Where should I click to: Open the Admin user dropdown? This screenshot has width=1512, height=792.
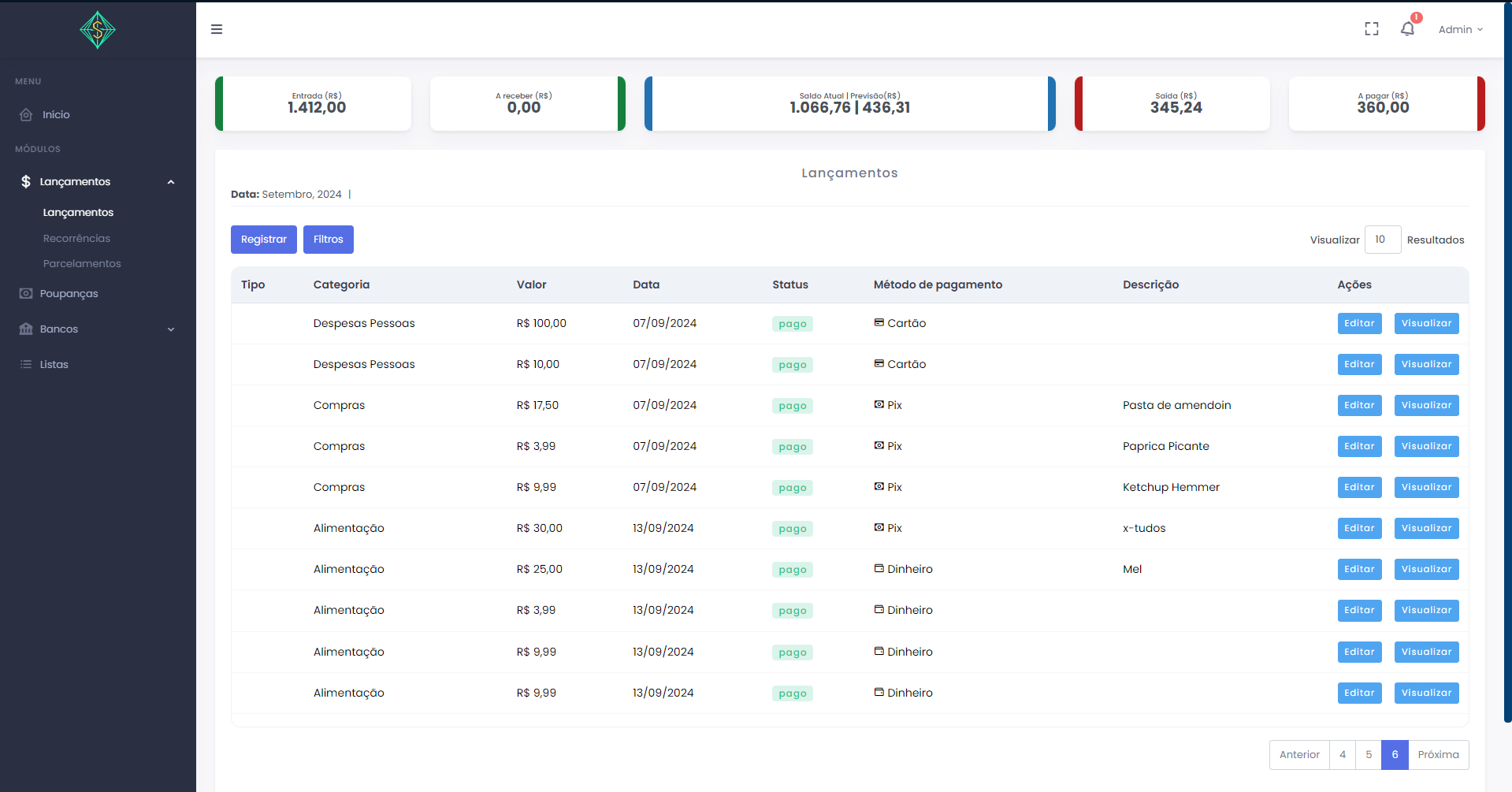tap(1460, 29)
